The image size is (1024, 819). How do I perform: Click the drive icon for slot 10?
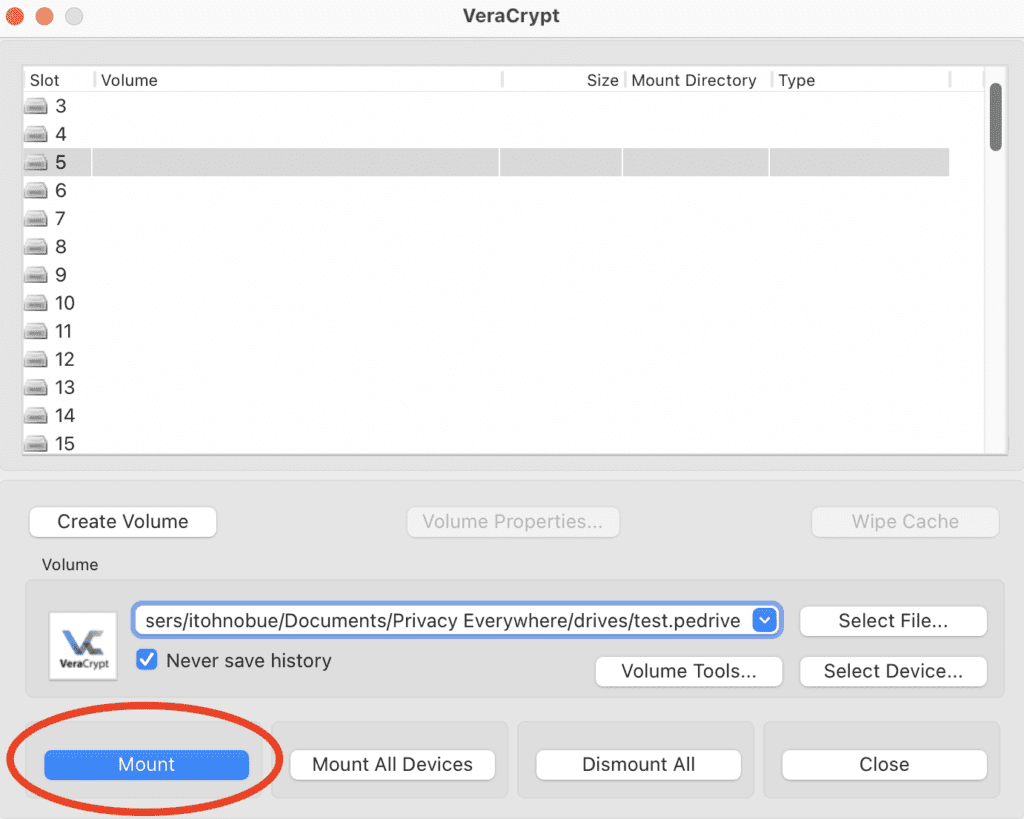[36, 303]
